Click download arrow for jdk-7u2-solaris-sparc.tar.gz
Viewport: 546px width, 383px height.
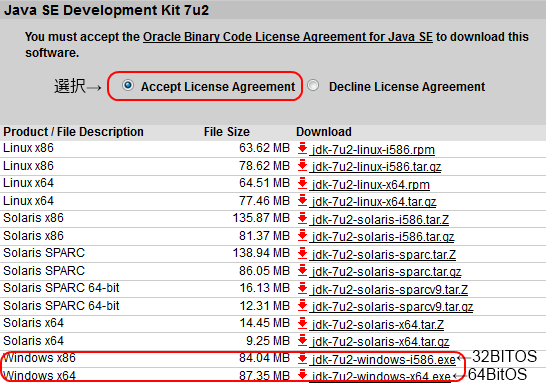coord(302,271)
